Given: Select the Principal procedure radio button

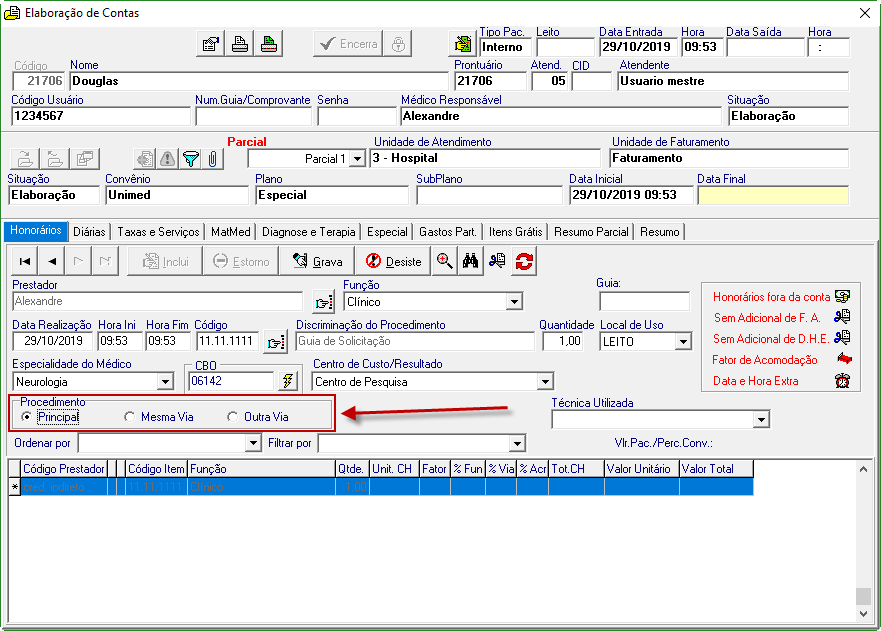Looking at the screenshot, I should pyautogui.click(x=26, y=417).
